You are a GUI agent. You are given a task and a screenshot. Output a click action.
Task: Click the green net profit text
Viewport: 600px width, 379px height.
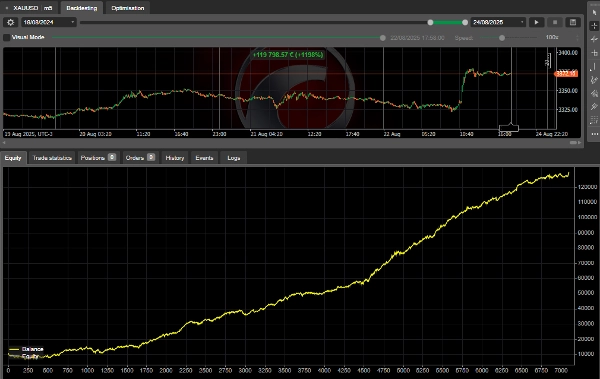tap(288, 55)
